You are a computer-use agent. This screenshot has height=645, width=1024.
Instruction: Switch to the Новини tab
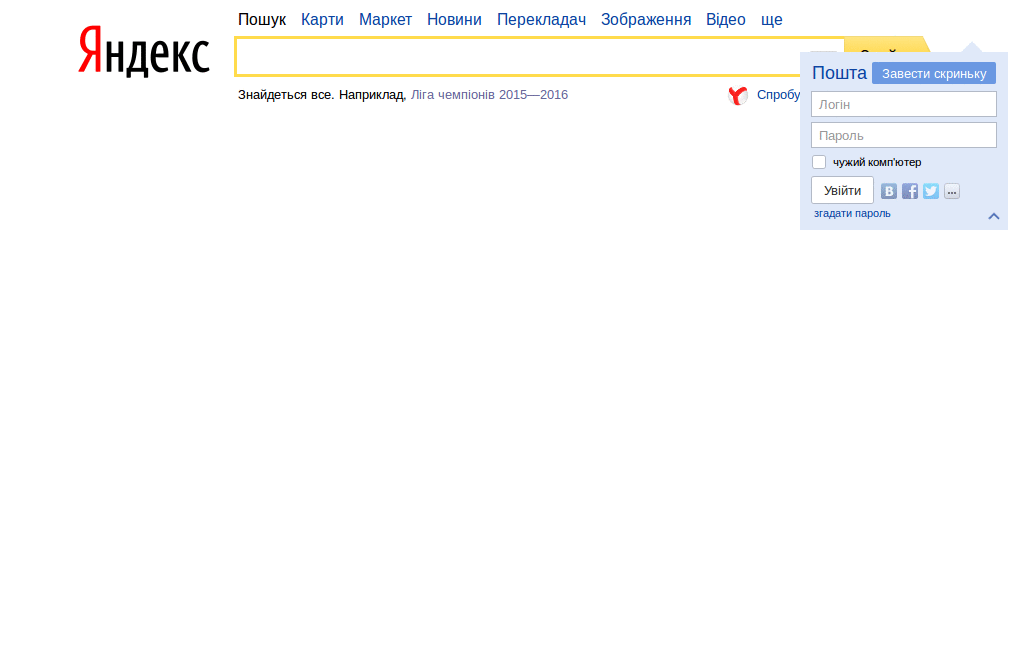tap(455, 20)
